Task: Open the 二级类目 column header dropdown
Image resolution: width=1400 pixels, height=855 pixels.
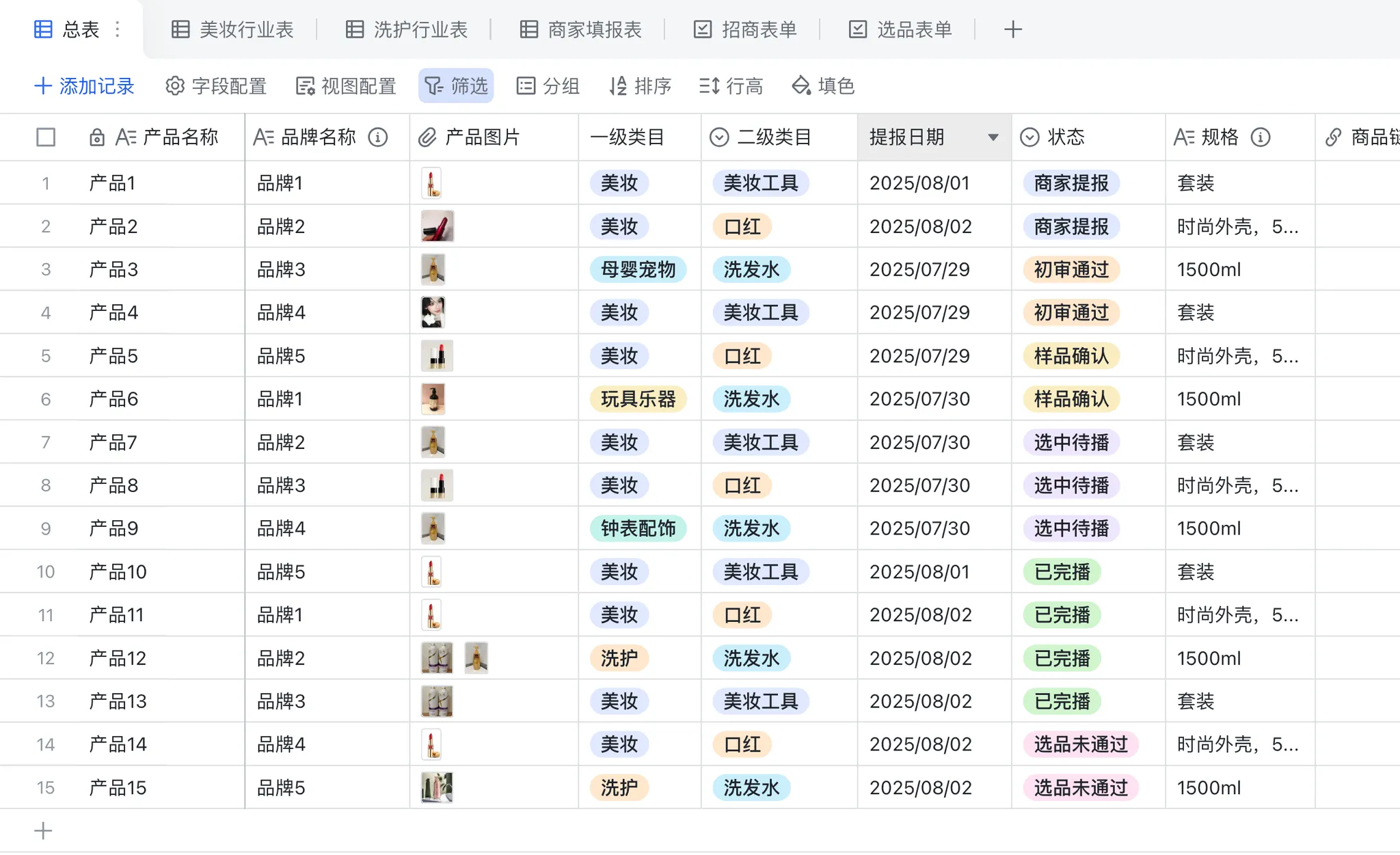Action: (719, 137)
